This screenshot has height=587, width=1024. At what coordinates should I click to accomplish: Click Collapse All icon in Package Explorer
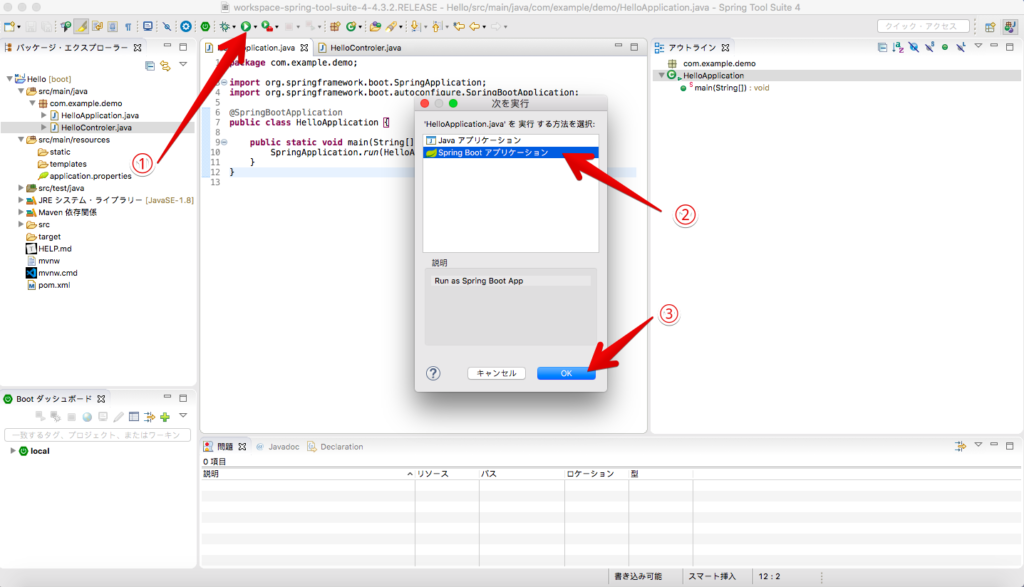pyautogui.click(x=150, y=66)
